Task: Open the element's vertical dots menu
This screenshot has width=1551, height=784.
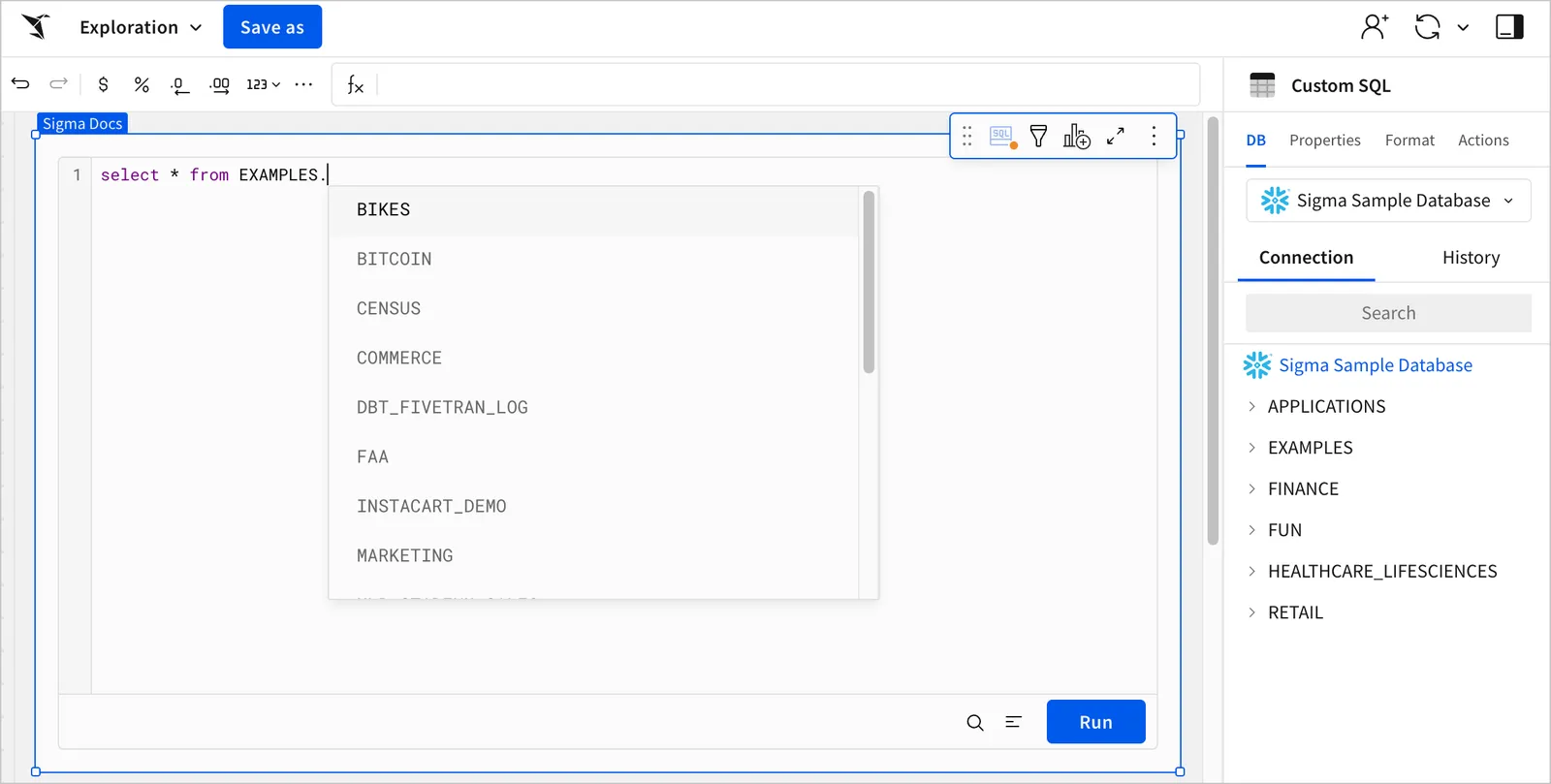Action: click(1154, 137)
